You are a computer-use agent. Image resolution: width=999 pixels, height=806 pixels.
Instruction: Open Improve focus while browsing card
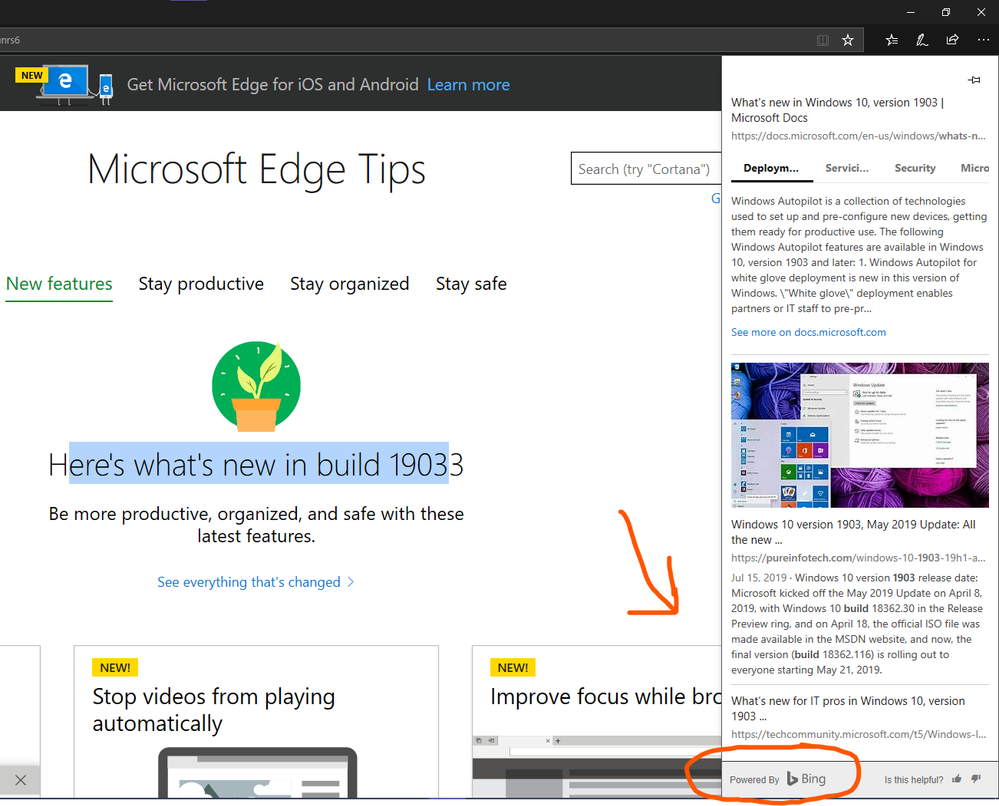[x=597, y=722]
